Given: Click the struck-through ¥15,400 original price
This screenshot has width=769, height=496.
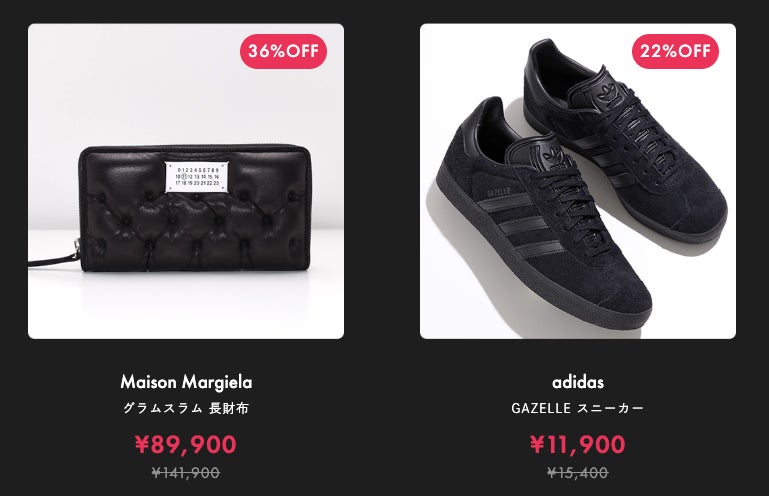Looking at the screenshot, I should click(578, 472).
